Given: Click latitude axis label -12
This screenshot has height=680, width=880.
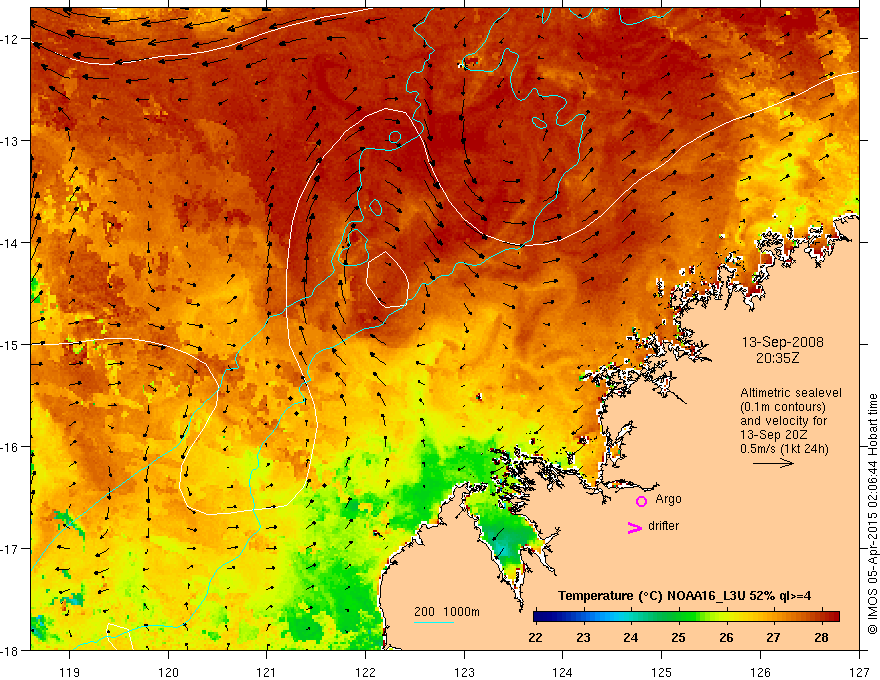Looking at the screenshot, I should click(x=11, y=39).
